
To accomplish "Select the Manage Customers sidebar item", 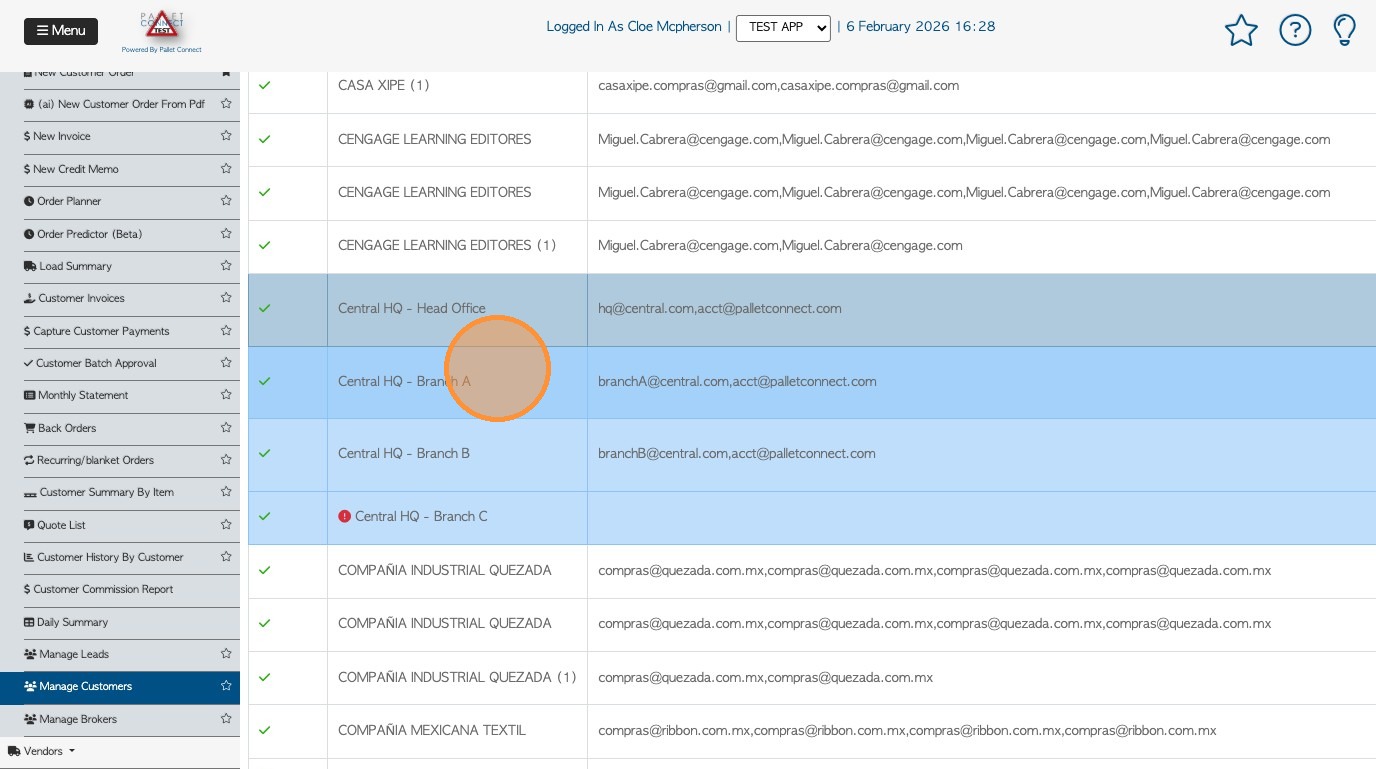I will click(x=120, y=687).
